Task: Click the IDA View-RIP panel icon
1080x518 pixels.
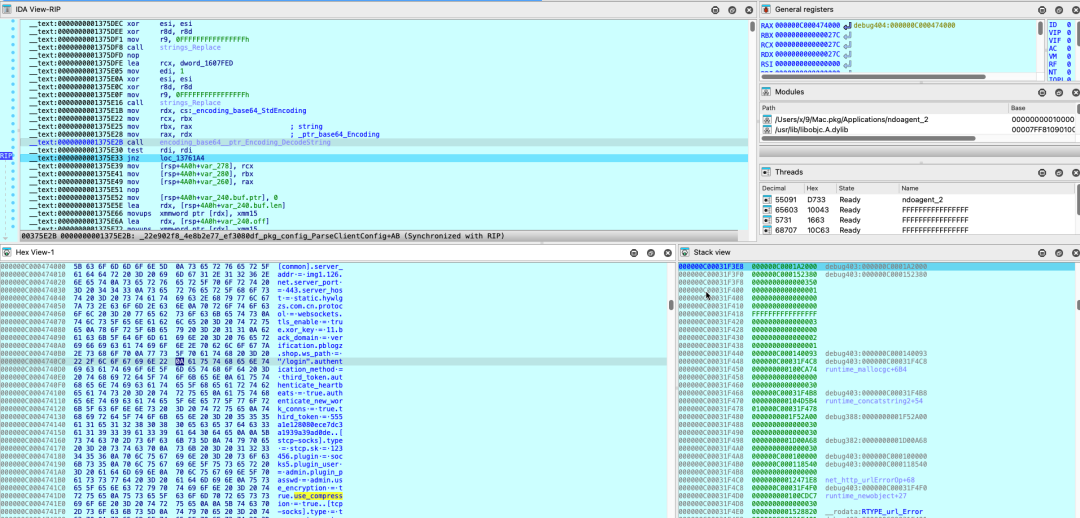Action: pyautogui.click(x=8, y=7)
